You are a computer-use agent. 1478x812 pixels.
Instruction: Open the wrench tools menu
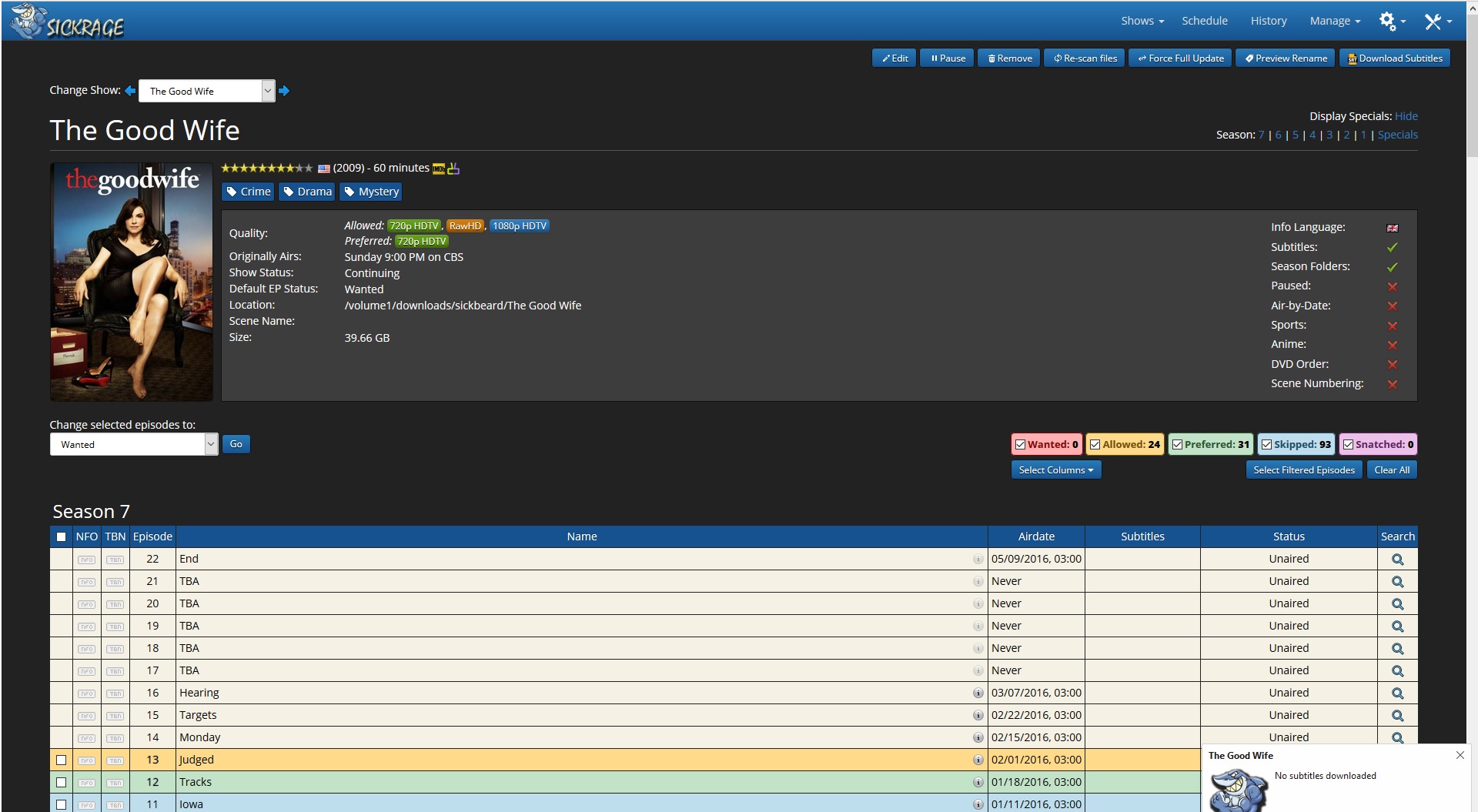[x=1437, y=21]
